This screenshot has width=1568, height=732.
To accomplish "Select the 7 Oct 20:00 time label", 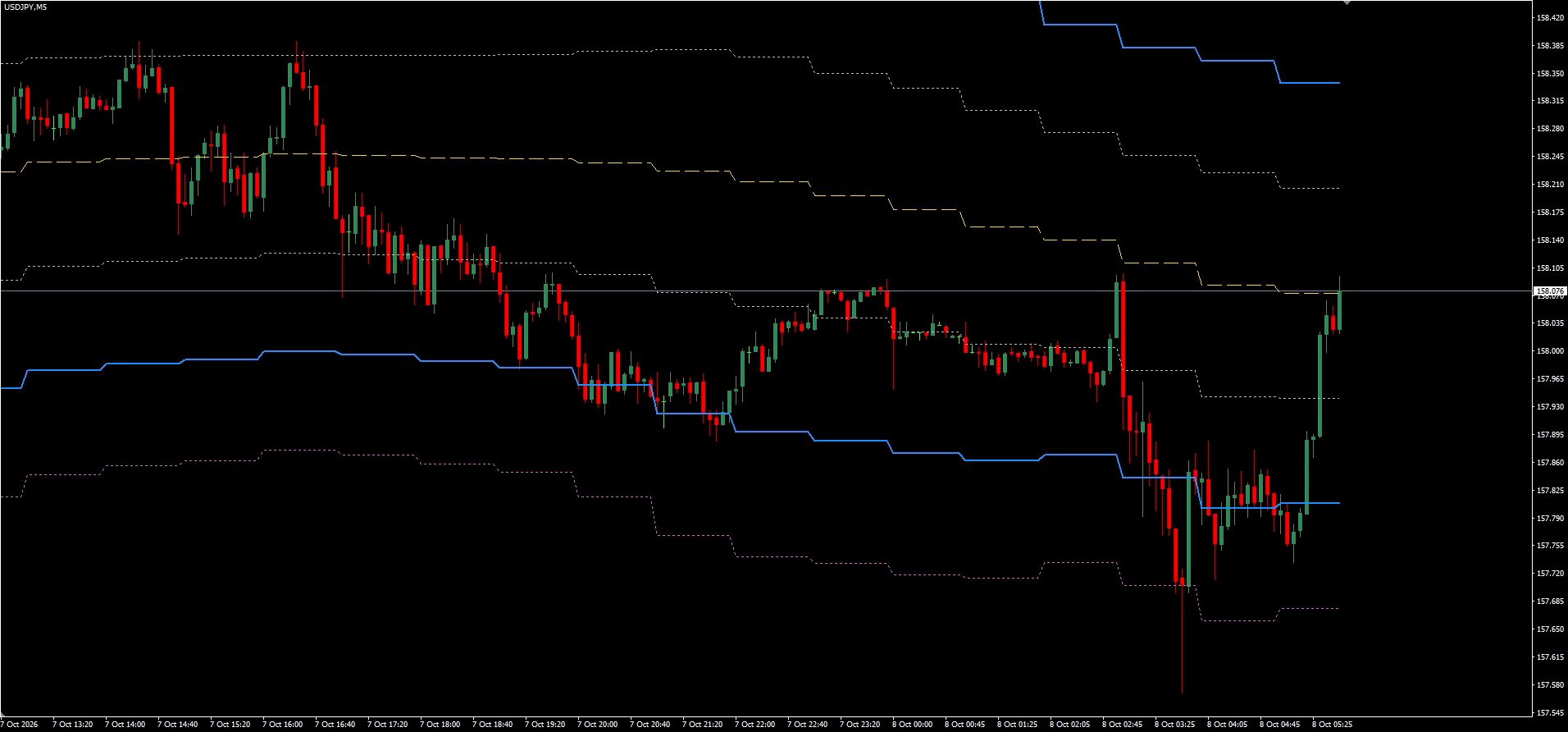I will (597, 725).
